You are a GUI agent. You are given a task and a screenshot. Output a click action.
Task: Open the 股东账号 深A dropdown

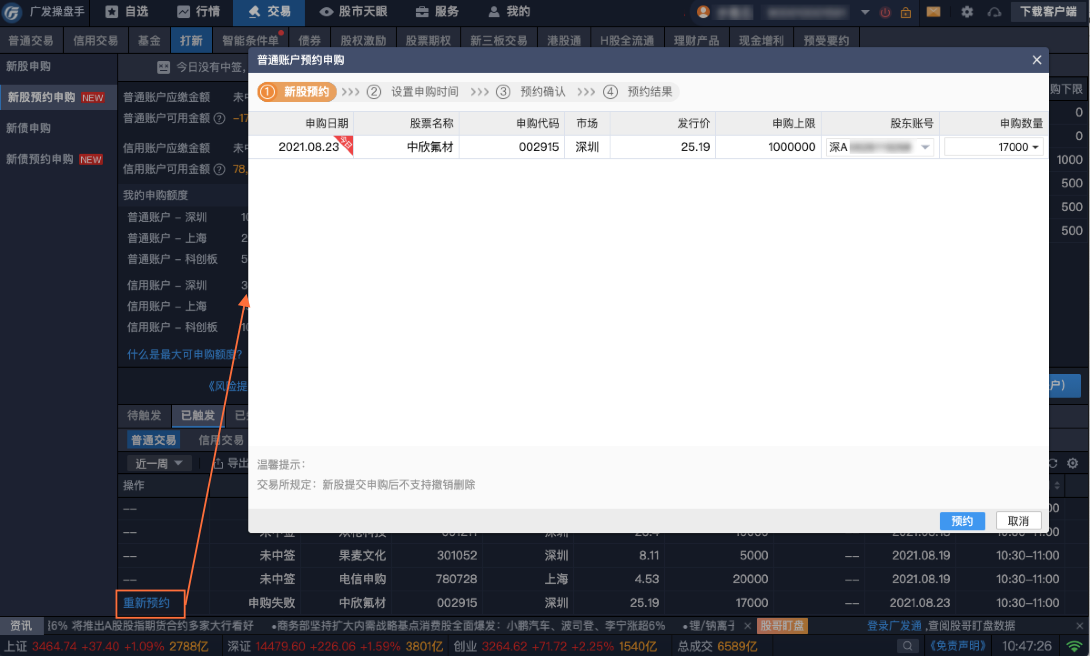tap(879, 147)
